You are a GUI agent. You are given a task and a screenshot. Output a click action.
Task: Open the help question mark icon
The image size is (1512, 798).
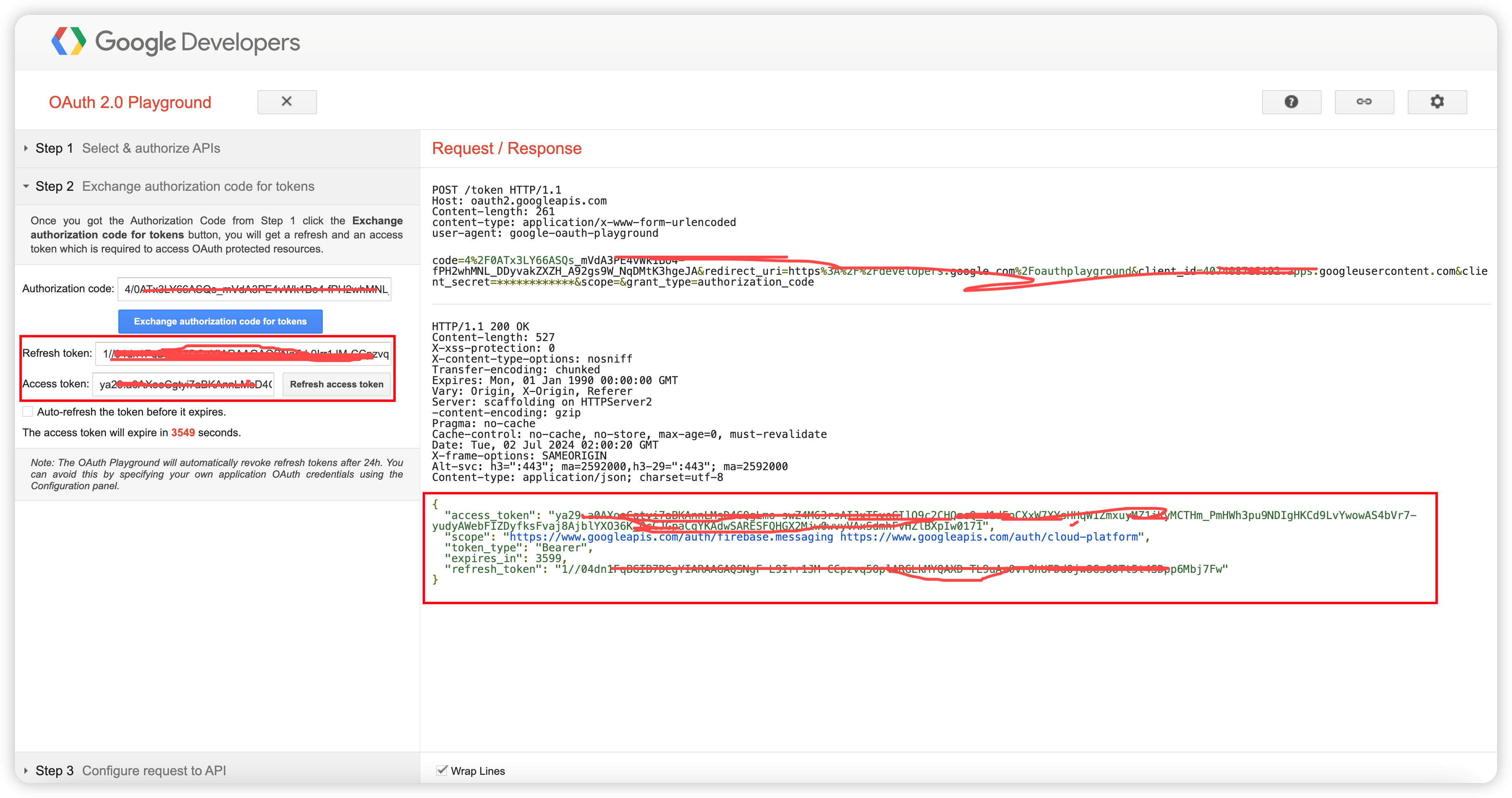(x=1291, y=101)
